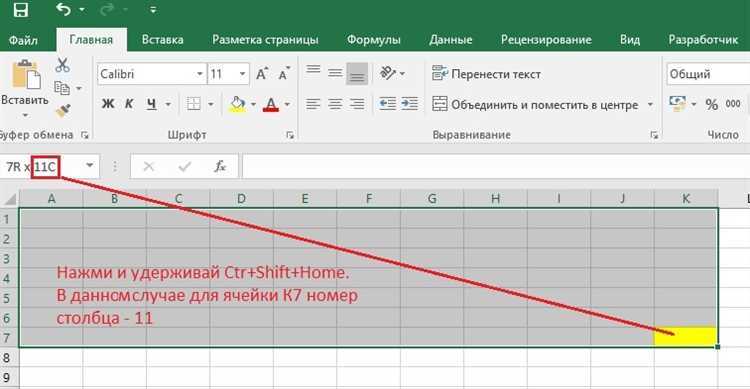Open the Вид ribbon tab
This screenshot has height=389, width=750.
click(x=630, y=40)
